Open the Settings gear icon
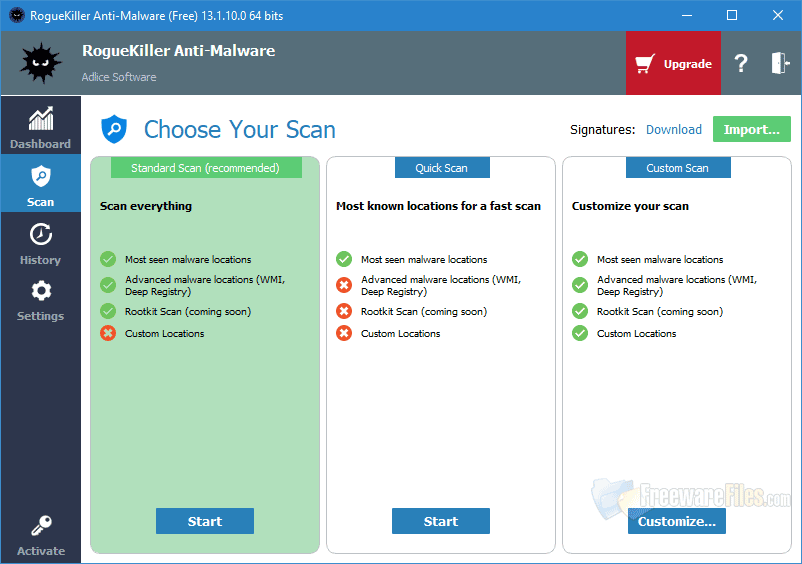The height and width of the screenshot is (564, 802). [40, 292]
